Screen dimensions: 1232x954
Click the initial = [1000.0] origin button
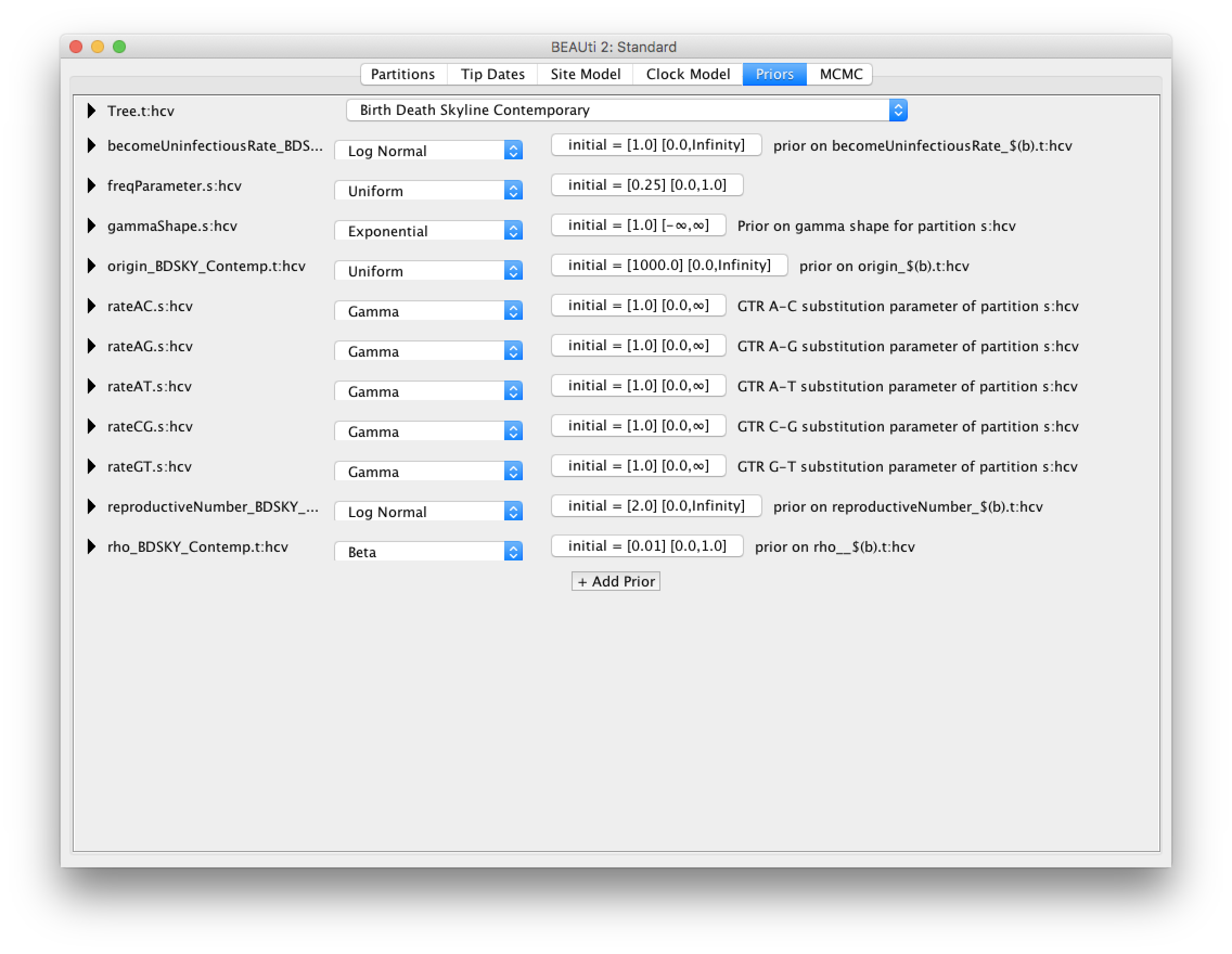(669, 265)
